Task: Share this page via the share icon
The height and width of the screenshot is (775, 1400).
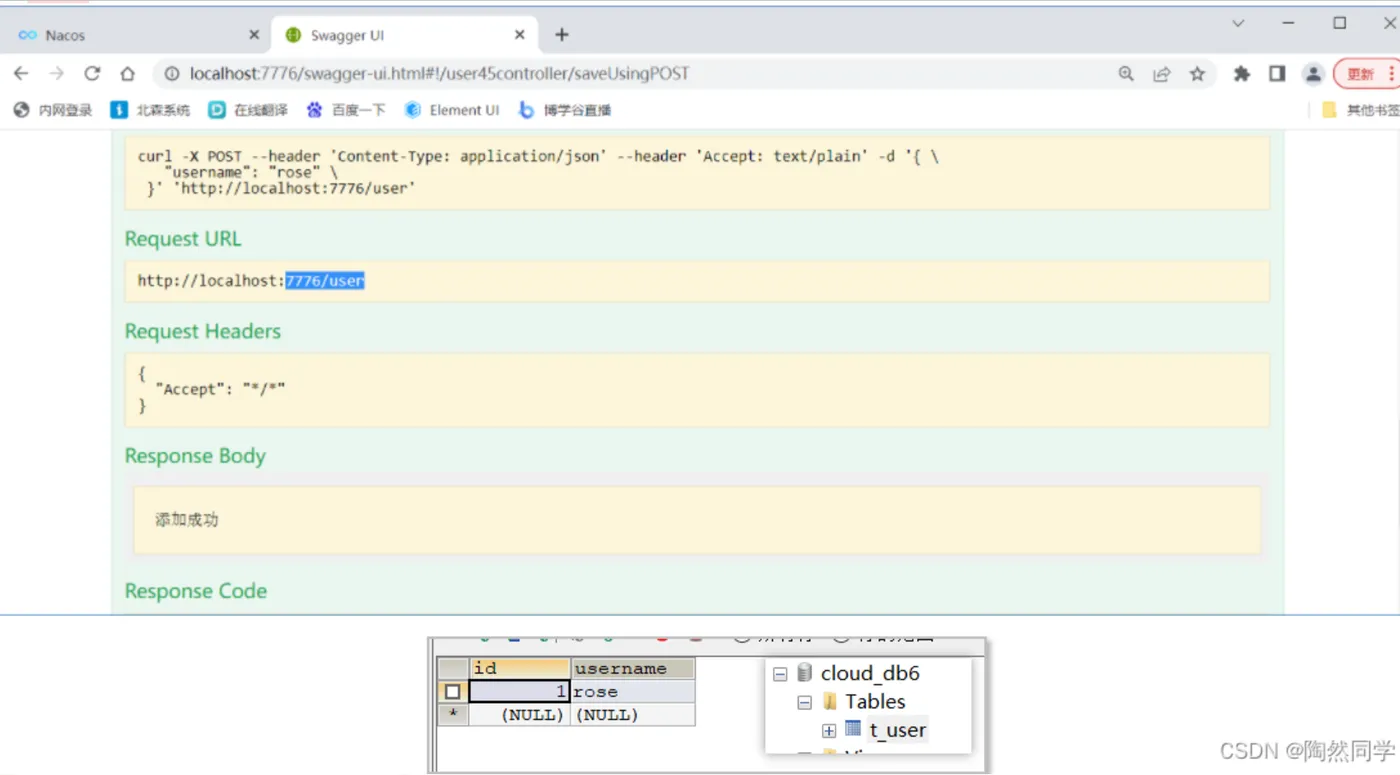Action: pyautogui.click(x=1162, y=73)
